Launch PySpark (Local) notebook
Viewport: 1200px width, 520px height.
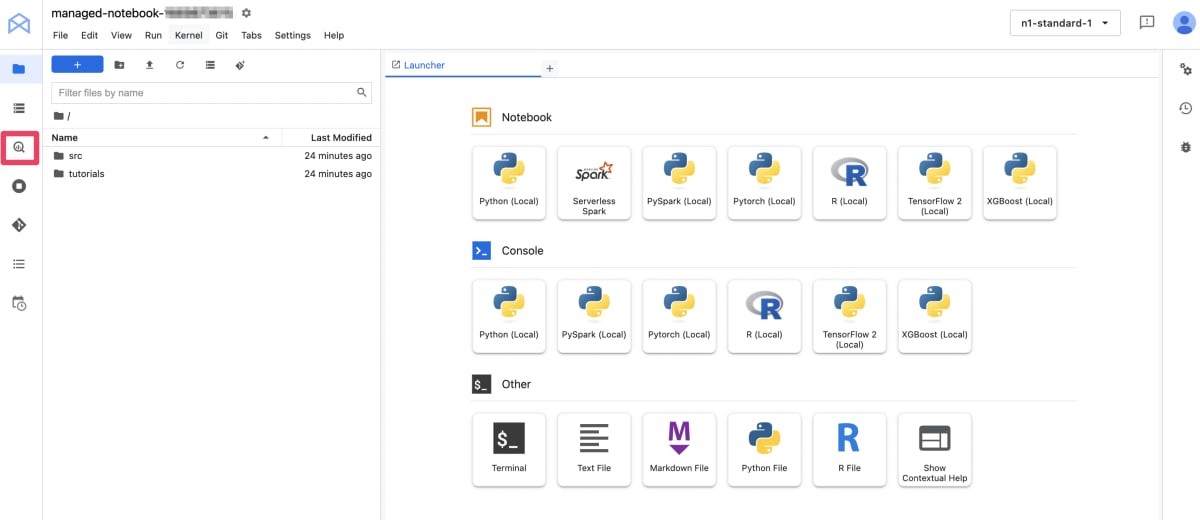click(679, 183)
